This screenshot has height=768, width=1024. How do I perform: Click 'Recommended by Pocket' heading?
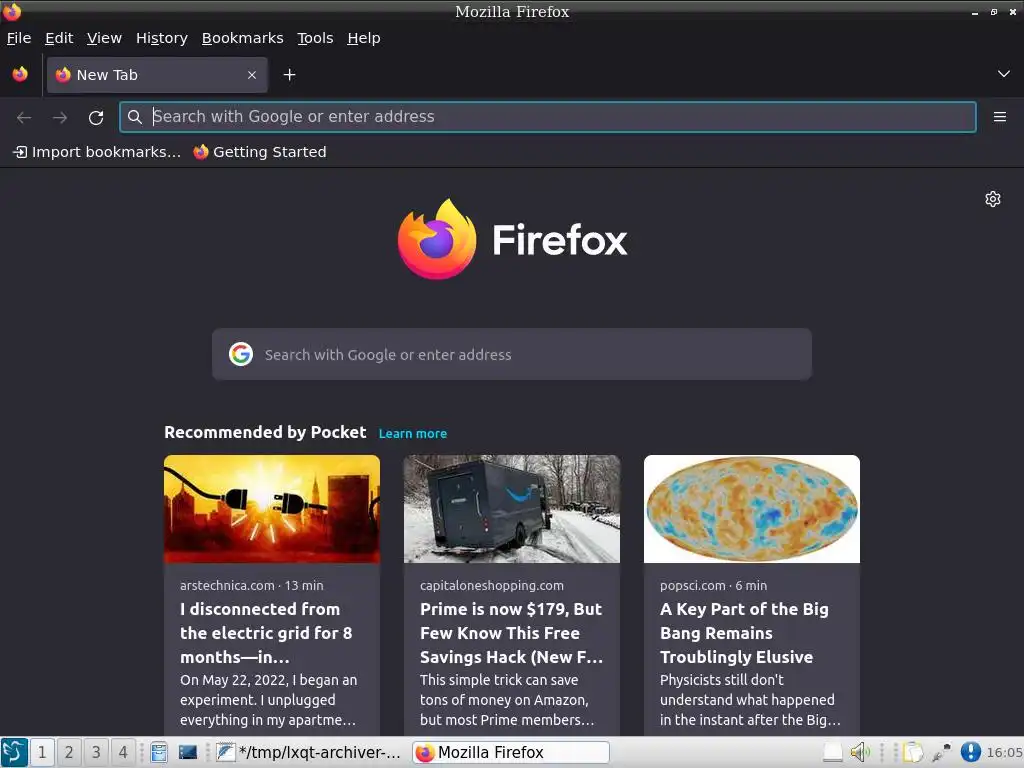tap(265, 432)
